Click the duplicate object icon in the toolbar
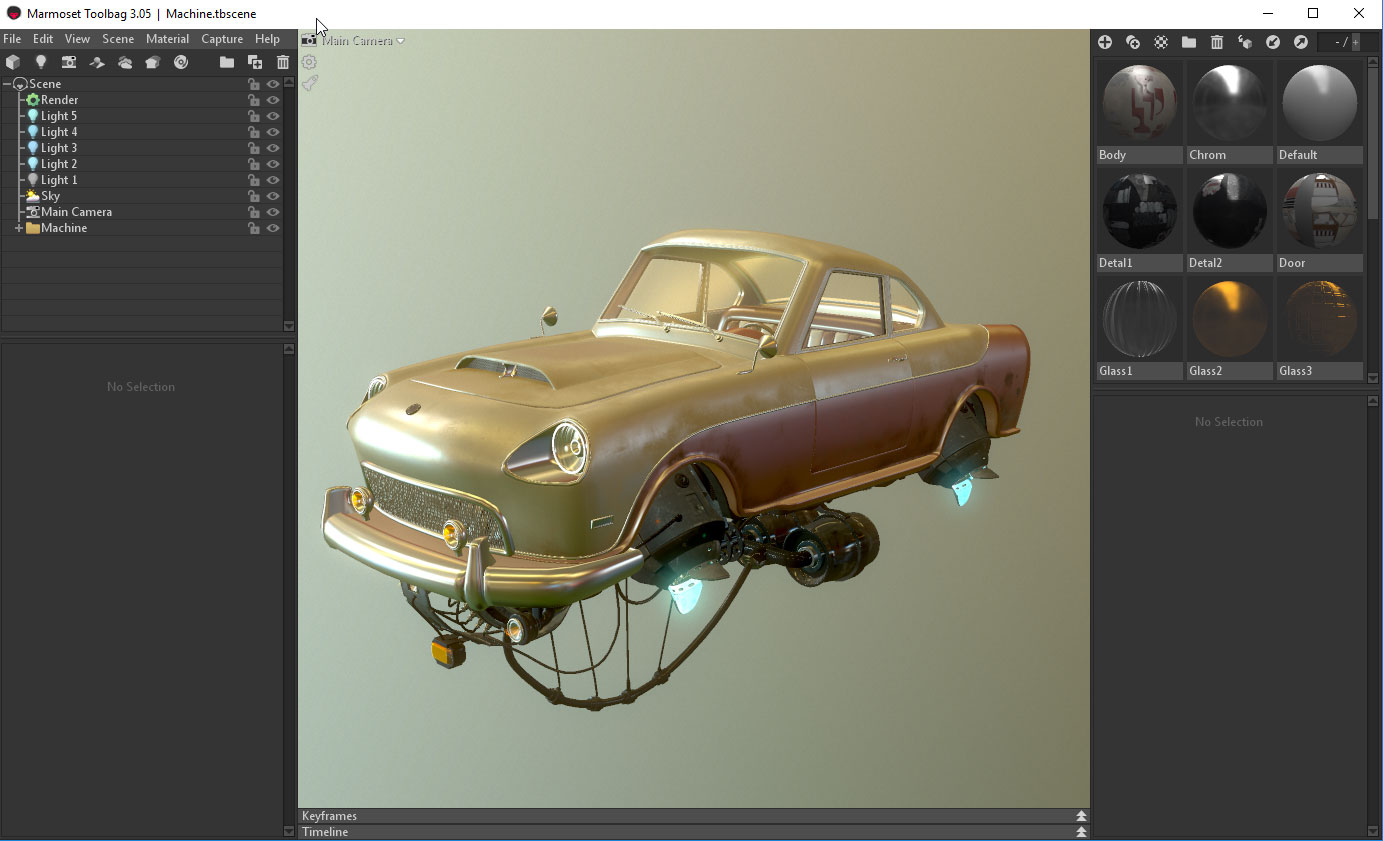Viewport: 1383px width, 841px height. click(254, 62)
